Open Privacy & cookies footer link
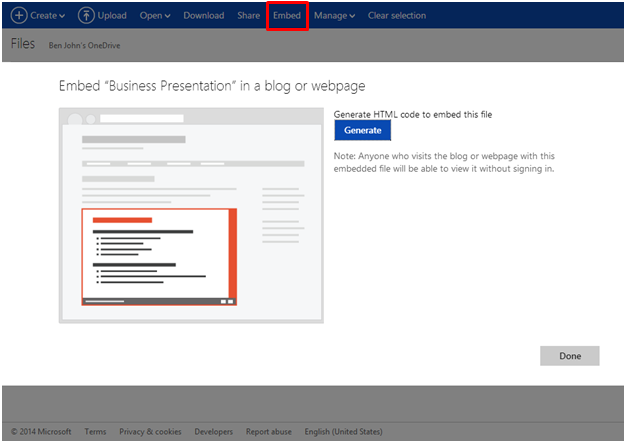The width and height of the screenshot is (626, 443). [x=150, y=431]
